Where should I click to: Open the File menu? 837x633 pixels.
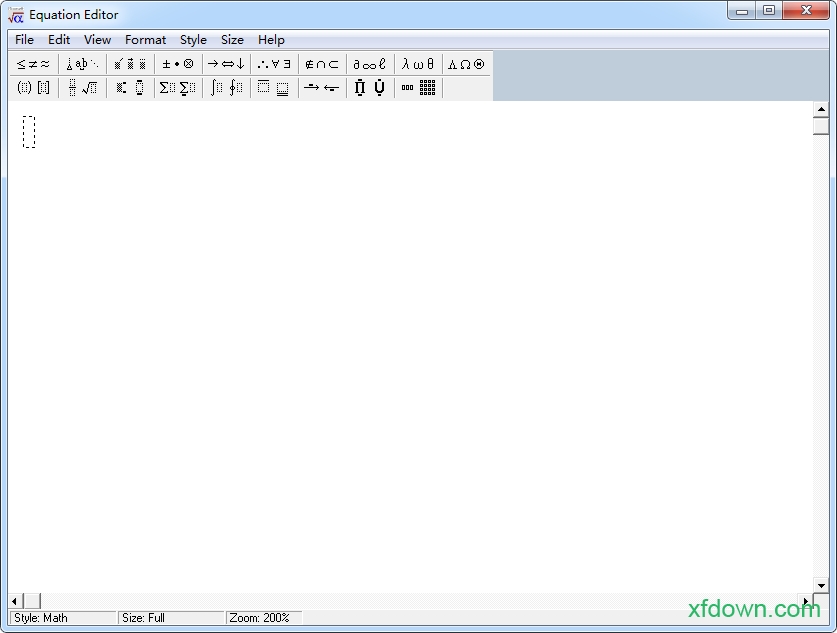pos(24,40)
